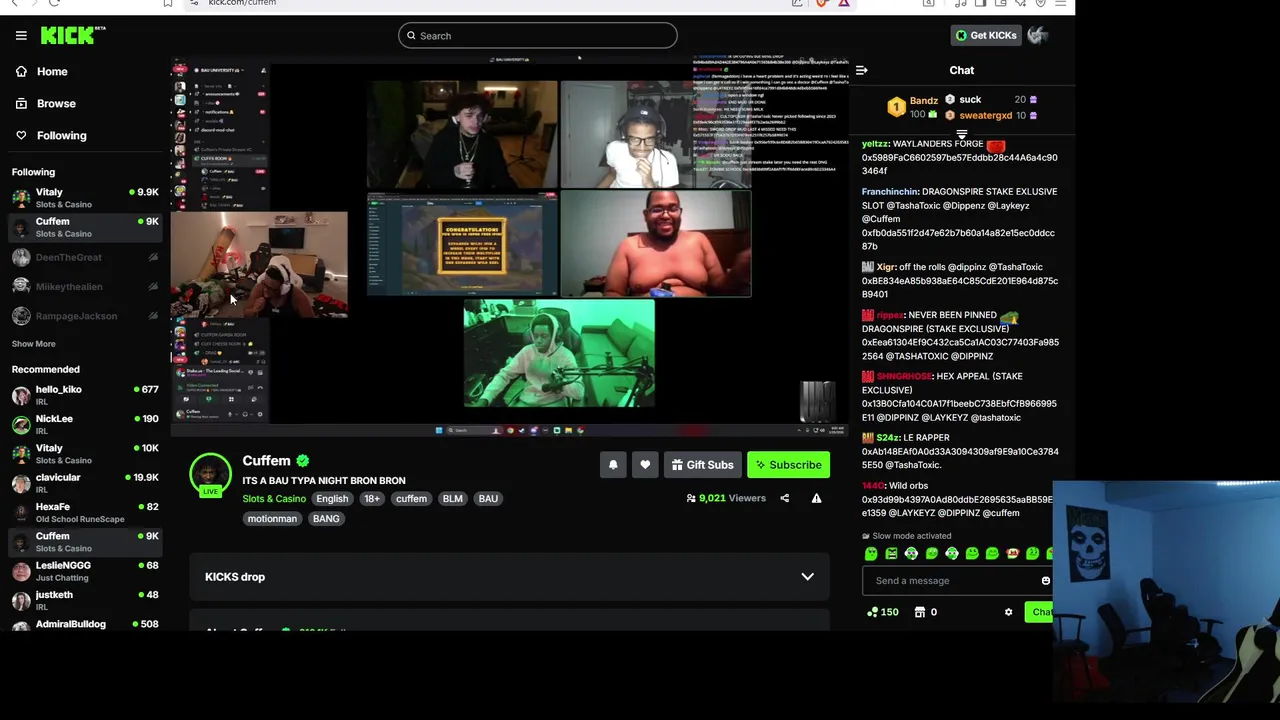1280x720 pixels.
Task: Click Franchinchin username in chat
Action: click(890, 192)
